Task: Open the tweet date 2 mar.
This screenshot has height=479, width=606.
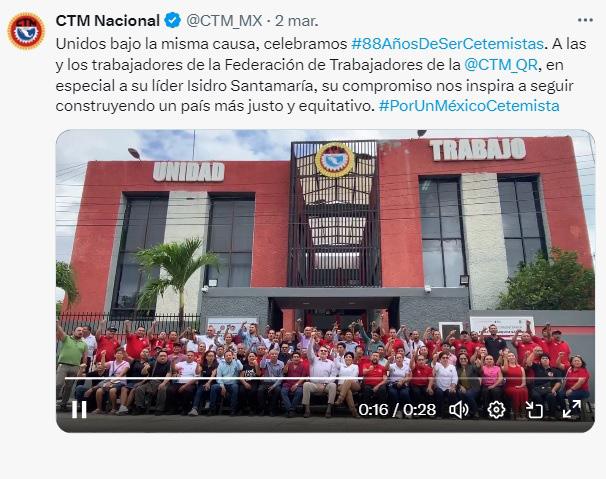Action: coord(297,21)
